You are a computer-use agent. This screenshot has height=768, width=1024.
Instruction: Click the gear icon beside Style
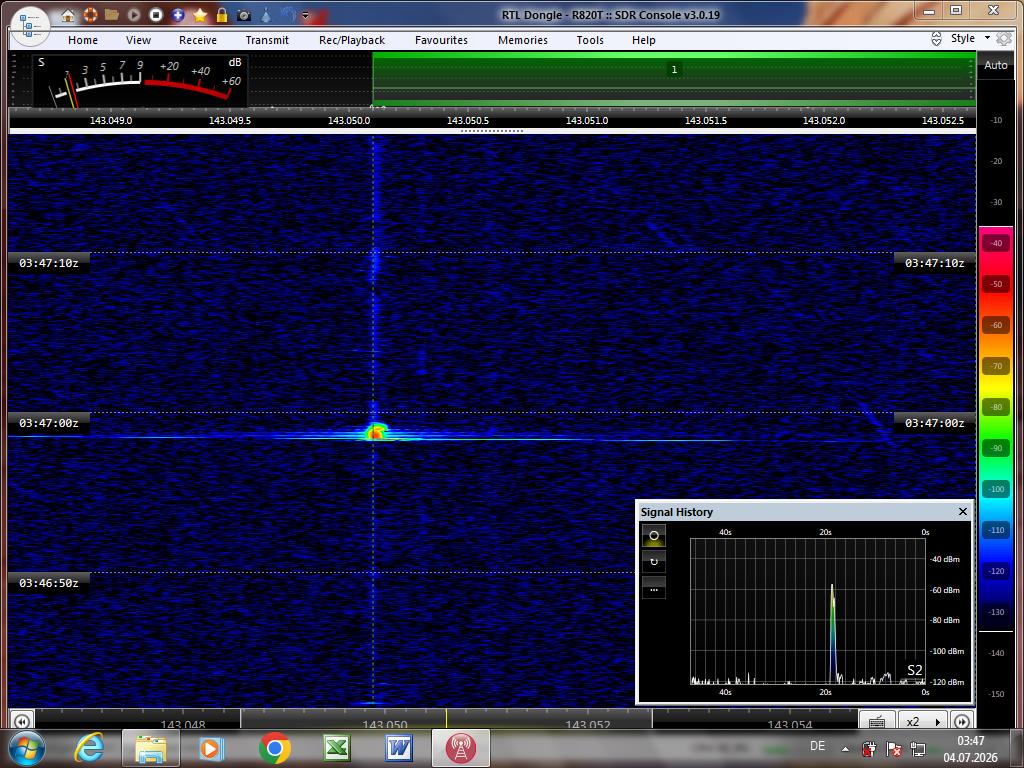(x=1004, y=39)
